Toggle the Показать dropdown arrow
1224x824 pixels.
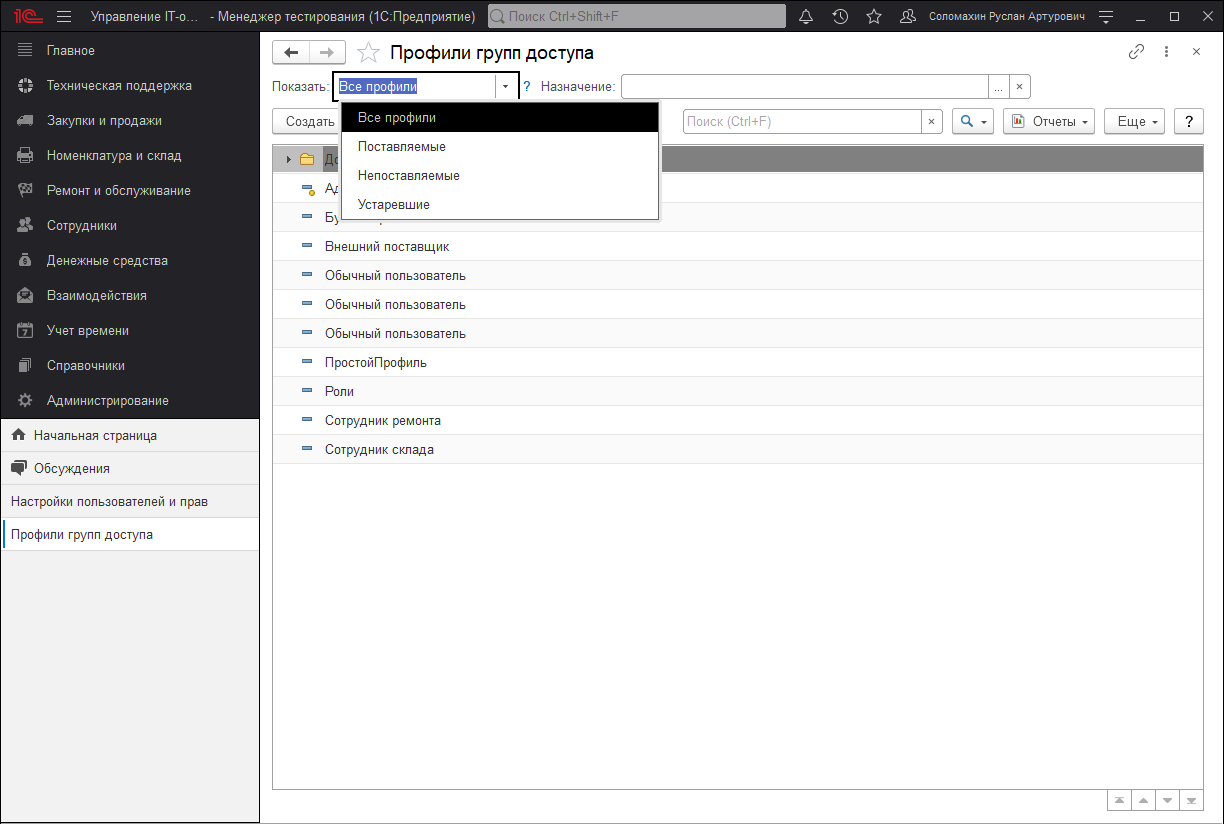point(506,87)
